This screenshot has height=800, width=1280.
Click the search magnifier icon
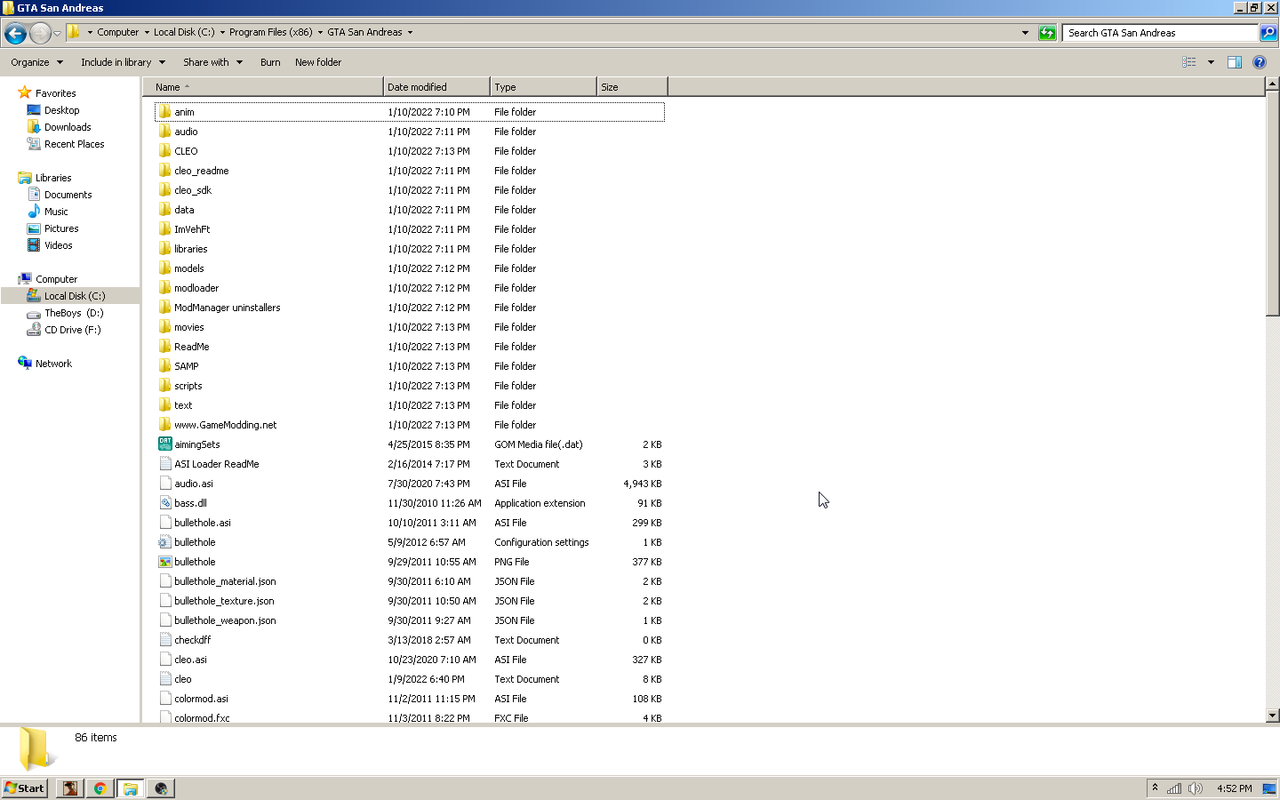coord(1268,33)
